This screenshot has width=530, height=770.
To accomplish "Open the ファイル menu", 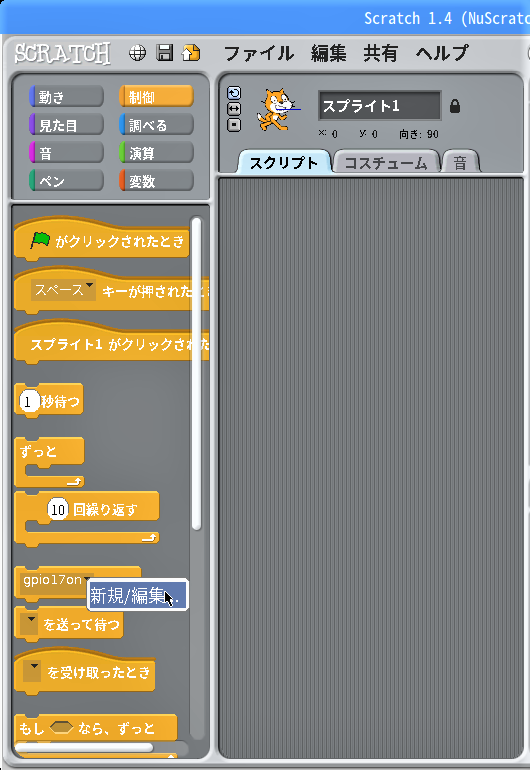I will [259, 53].
